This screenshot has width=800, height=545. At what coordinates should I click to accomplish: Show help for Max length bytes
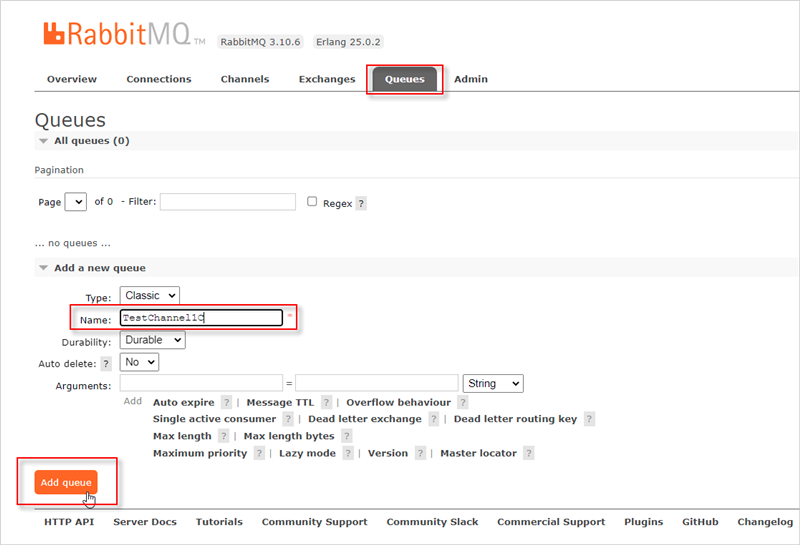347,436
